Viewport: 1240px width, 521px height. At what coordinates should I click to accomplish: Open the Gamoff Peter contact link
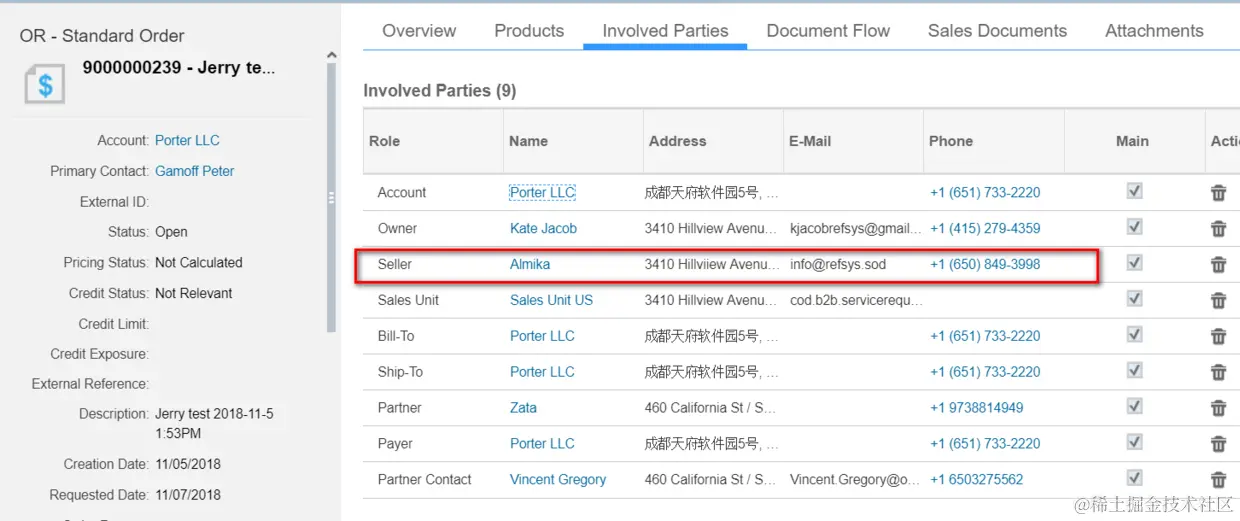[x=195, y=171]
